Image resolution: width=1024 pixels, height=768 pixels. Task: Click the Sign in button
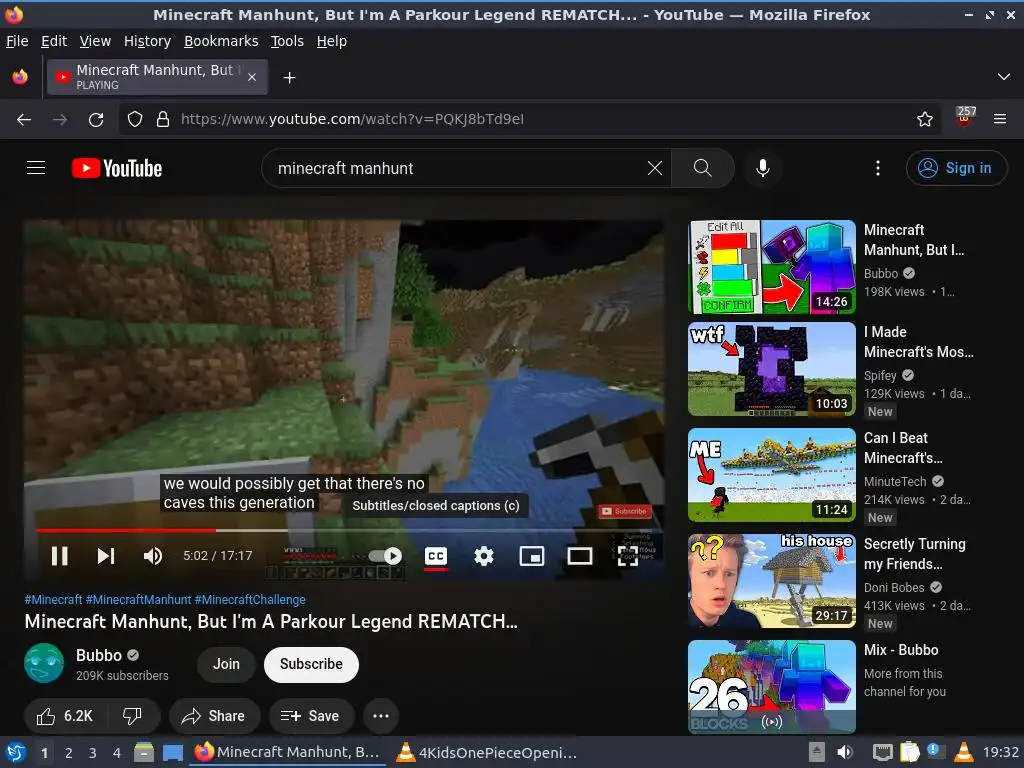[956, 168]
